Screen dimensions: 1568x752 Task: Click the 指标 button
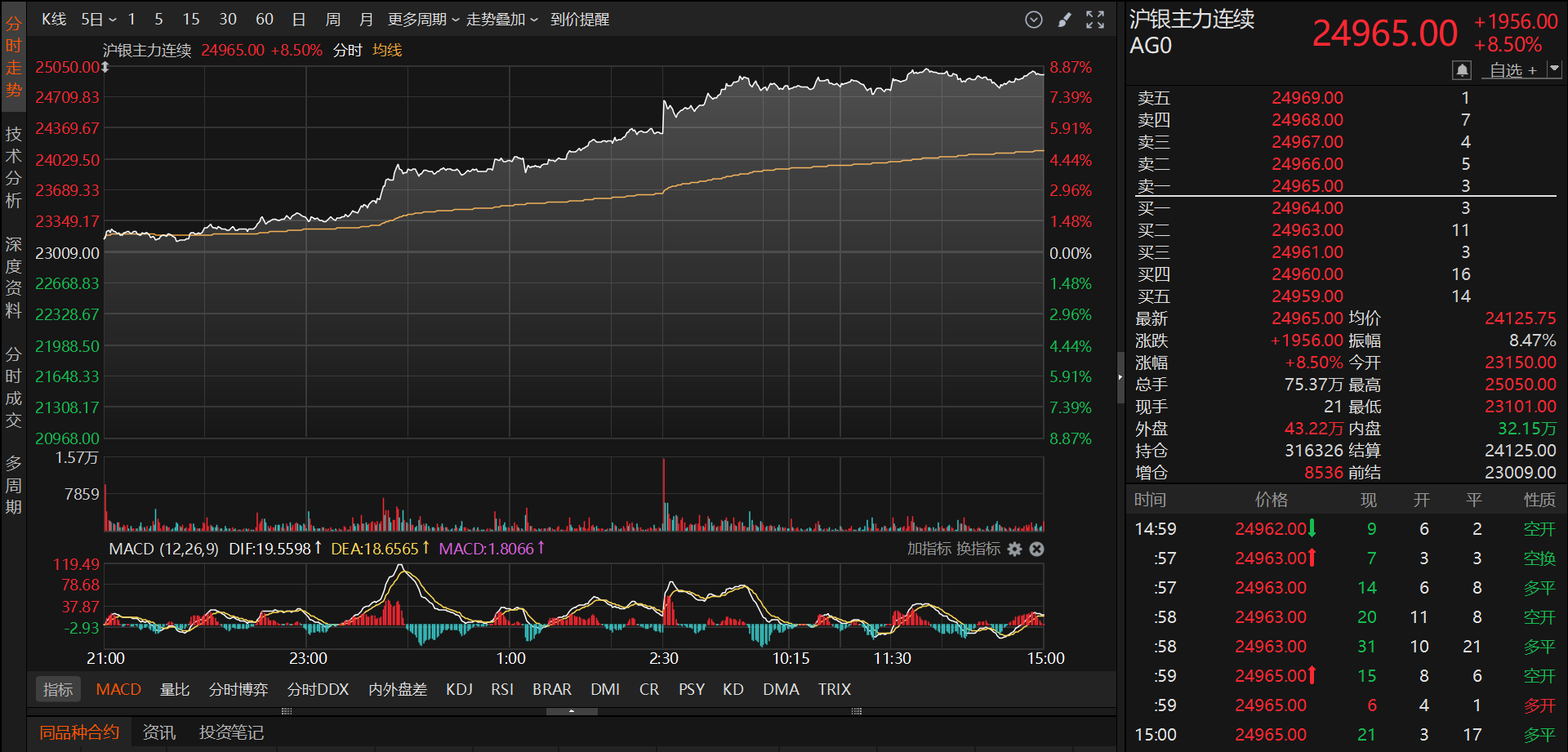58,689
